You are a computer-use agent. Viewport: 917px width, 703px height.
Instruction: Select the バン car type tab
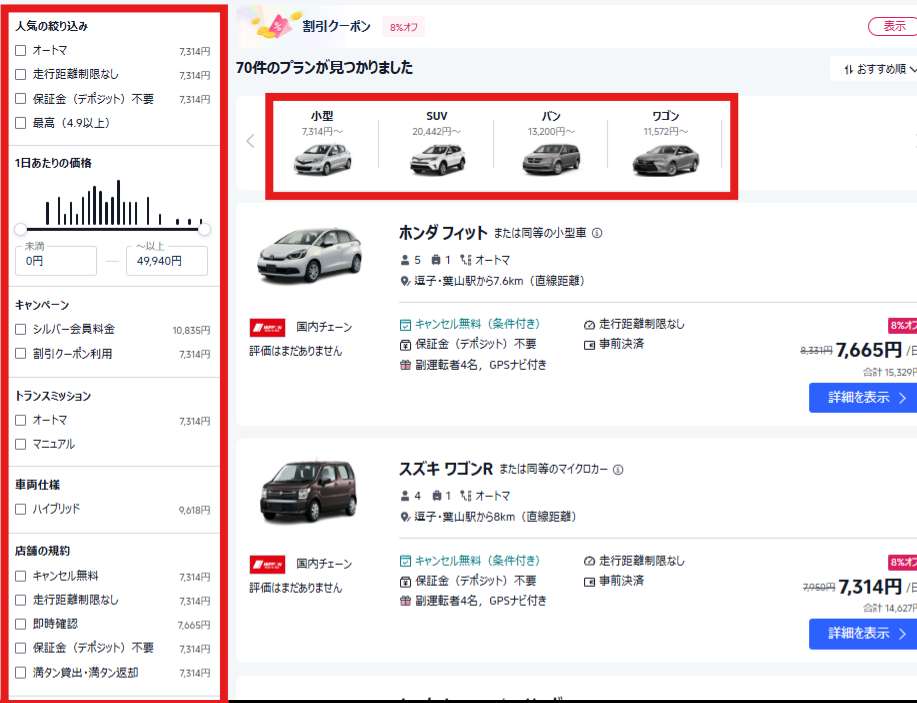(551, 143)
